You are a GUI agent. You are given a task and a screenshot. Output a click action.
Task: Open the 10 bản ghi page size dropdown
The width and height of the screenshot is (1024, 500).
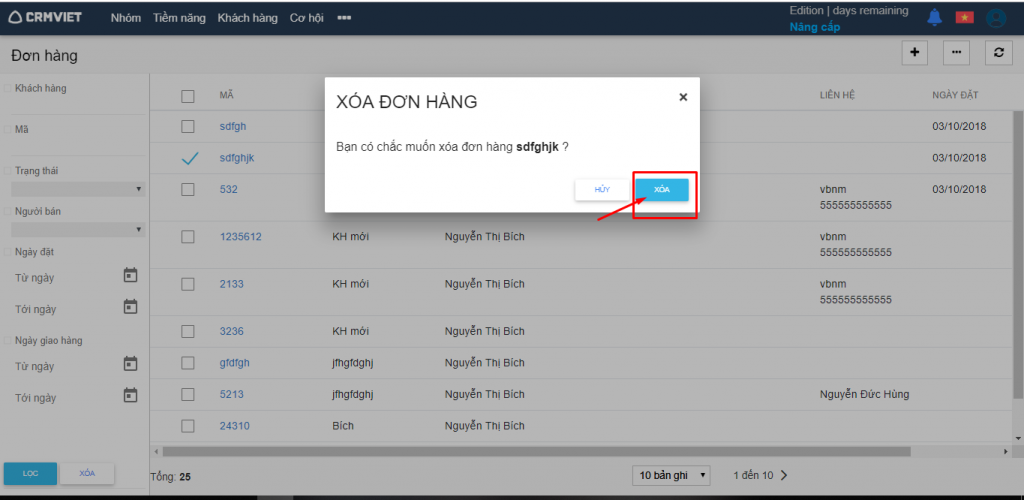tap(671, 475)
